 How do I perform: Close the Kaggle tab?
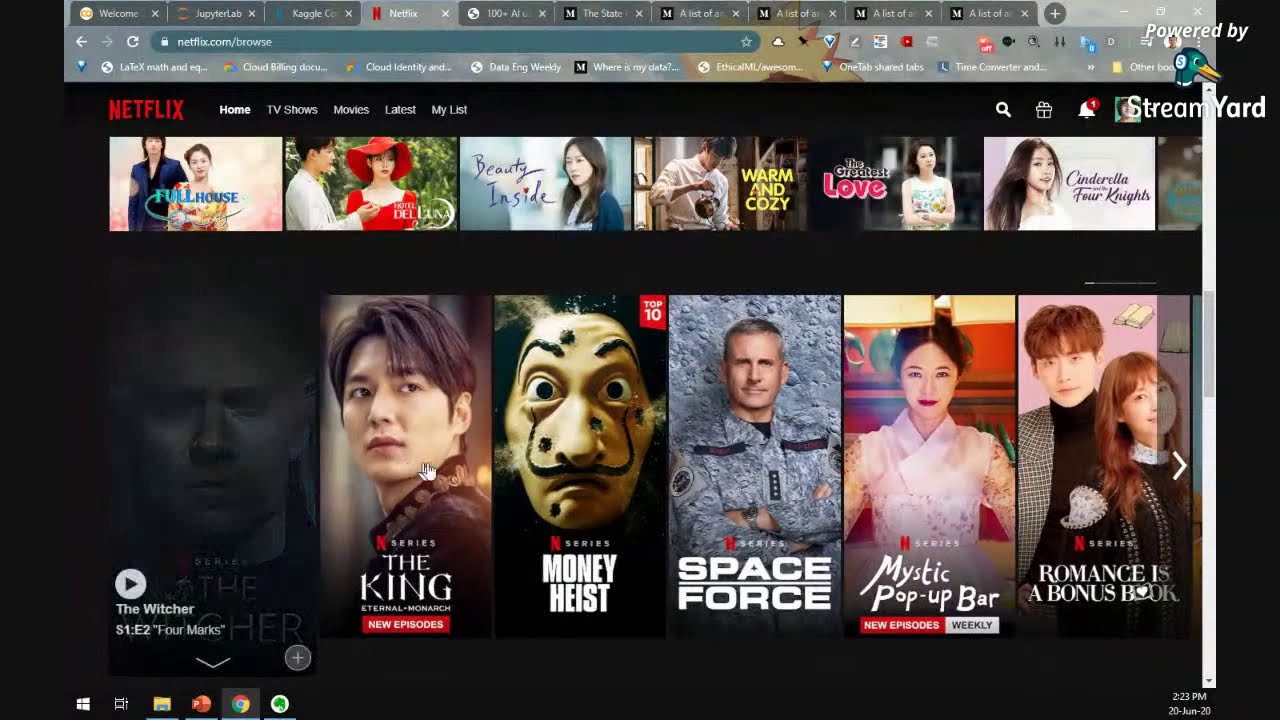(347, 14)
